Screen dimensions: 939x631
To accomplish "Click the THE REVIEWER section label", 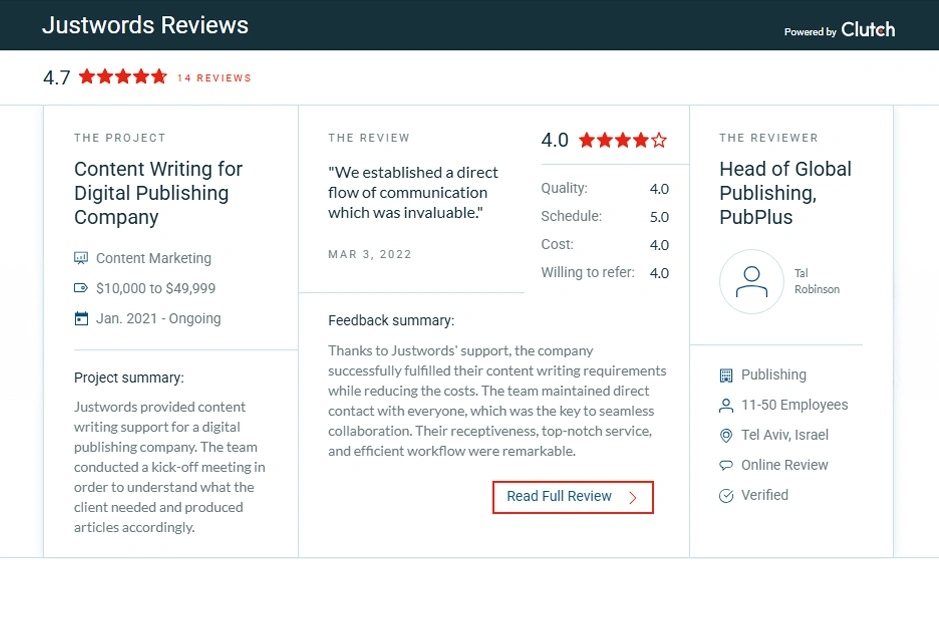I will point(768,138).
